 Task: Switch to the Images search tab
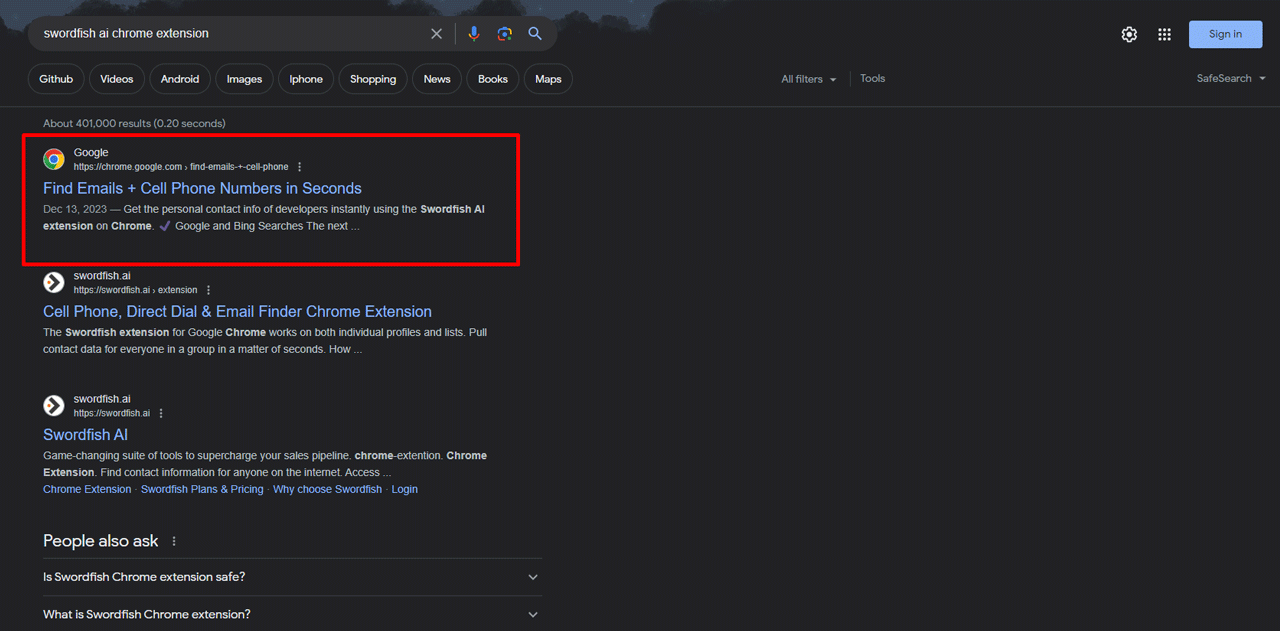(x=244, y=78)
